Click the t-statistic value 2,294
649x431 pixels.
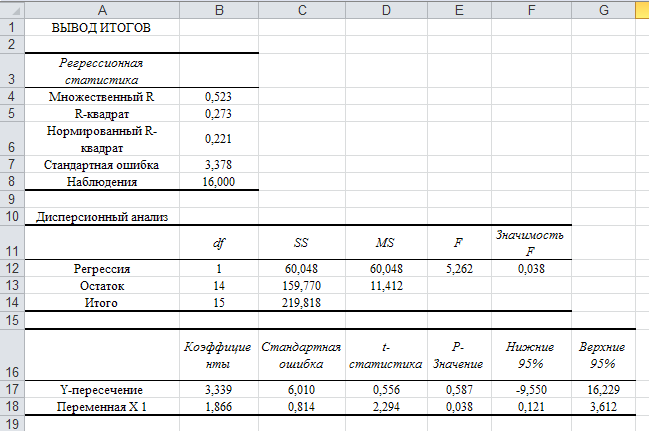(x=387, y=407)
